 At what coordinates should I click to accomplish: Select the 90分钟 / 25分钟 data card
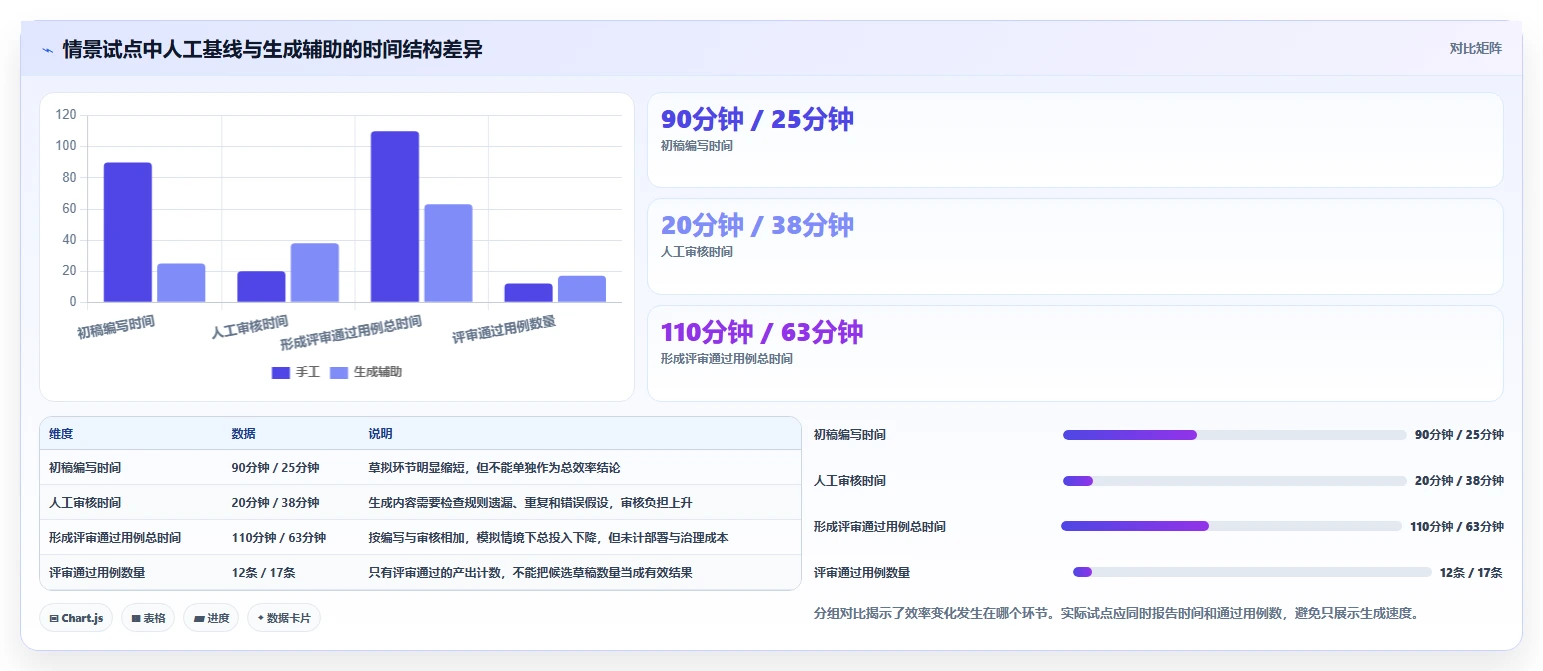point(1075,140)
